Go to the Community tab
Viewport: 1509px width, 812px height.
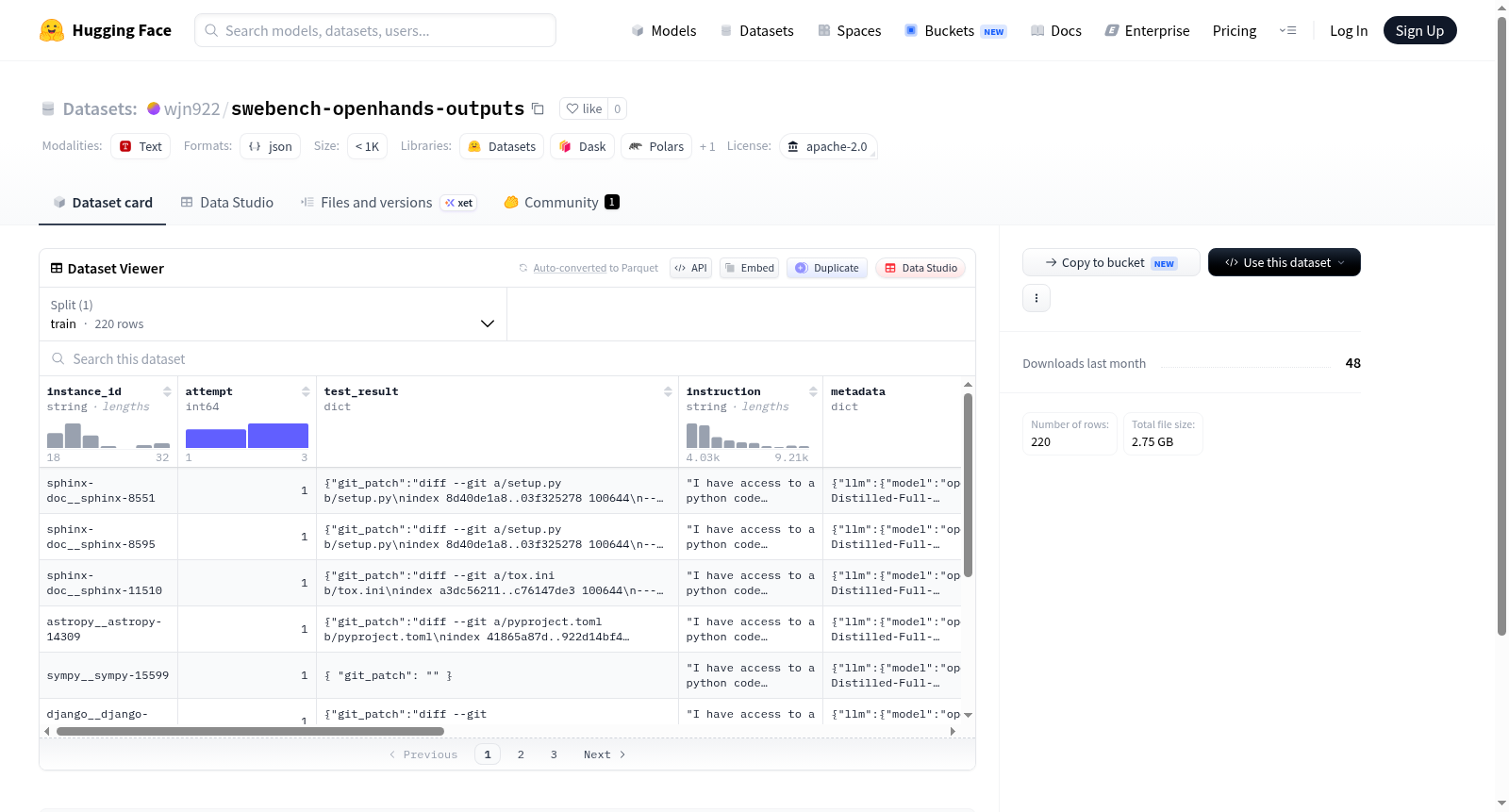[x=561, y=203]
